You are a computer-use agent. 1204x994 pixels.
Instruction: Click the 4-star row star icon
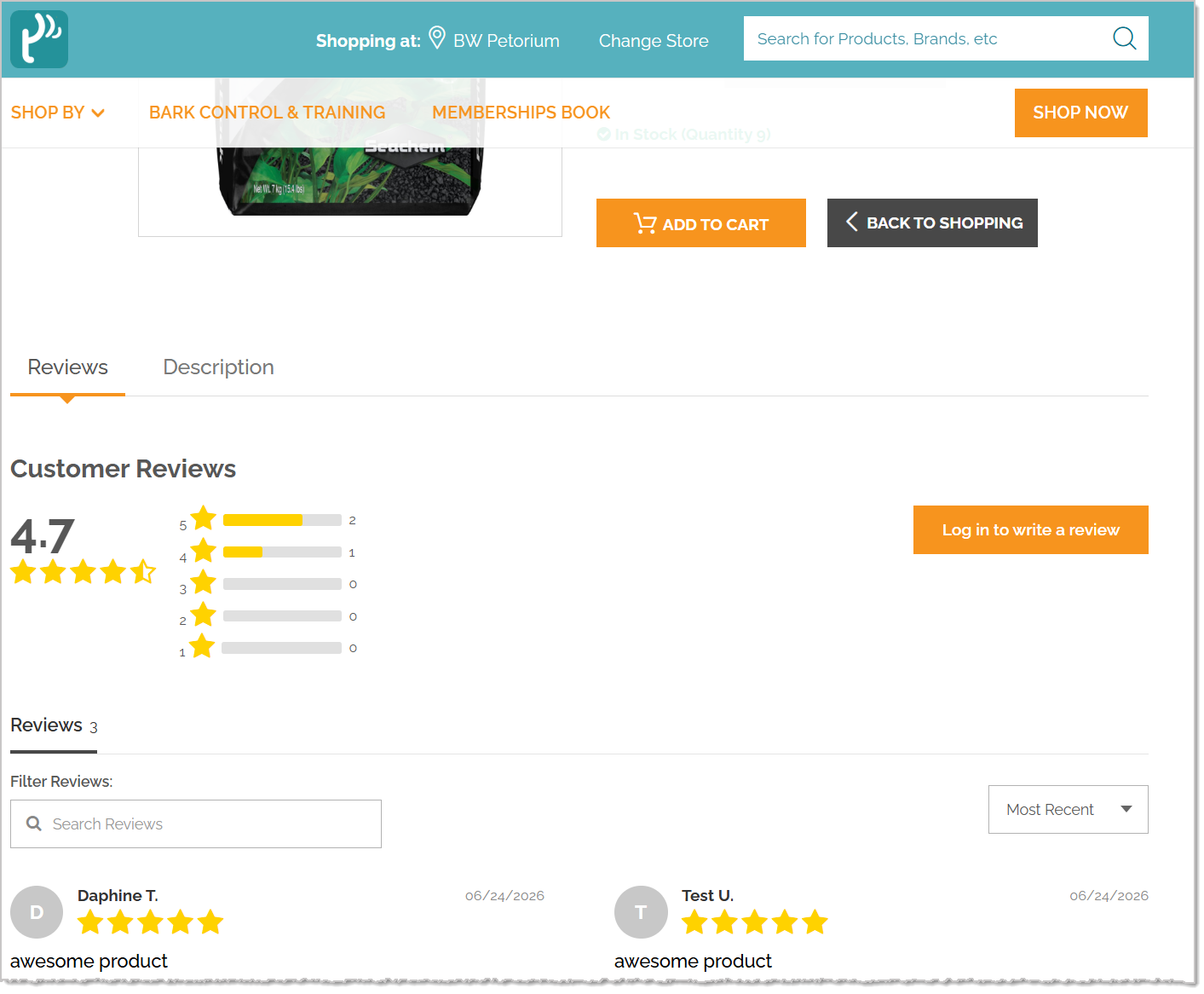(204, 551)
